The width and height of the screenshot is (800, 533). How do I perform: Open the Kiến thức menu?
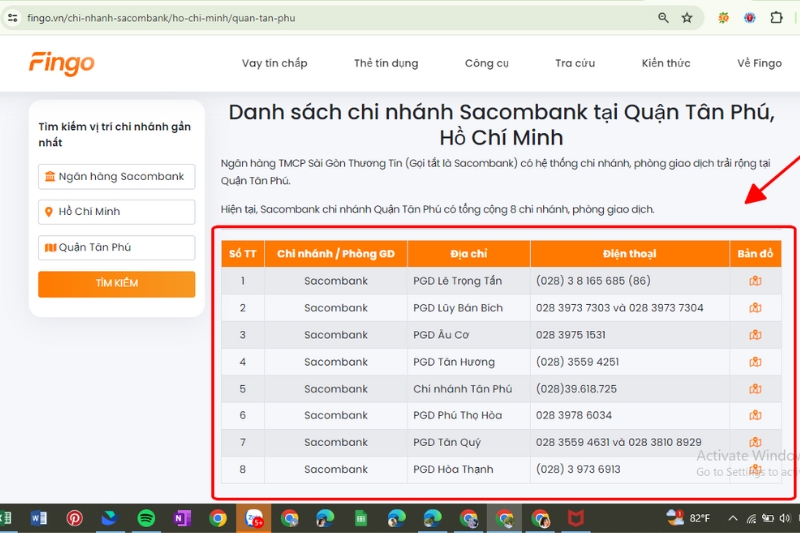tap(666, 63)
